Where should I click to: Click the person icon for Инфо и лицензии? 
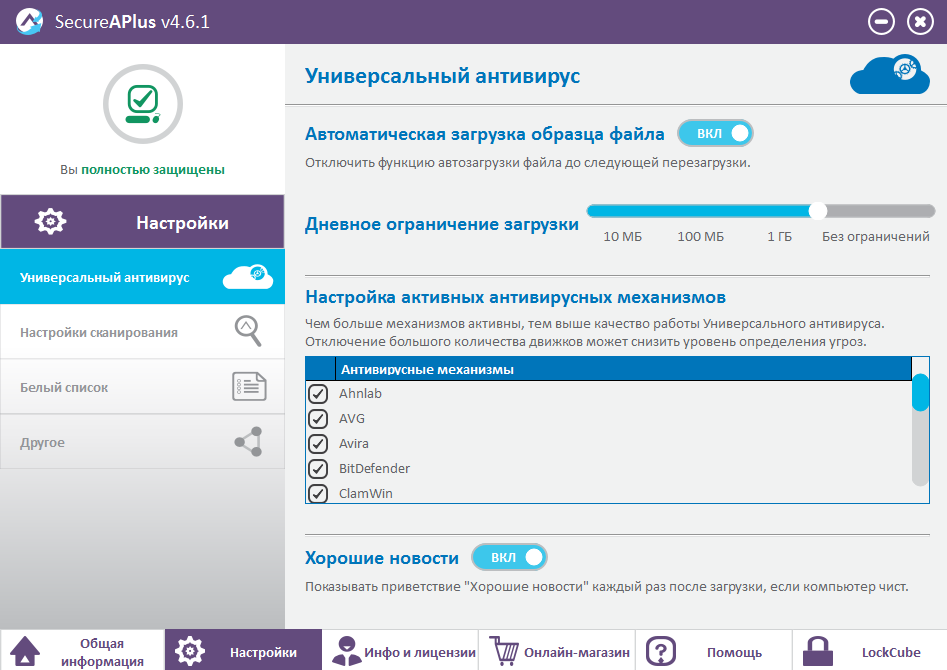(x=347, y=651)
